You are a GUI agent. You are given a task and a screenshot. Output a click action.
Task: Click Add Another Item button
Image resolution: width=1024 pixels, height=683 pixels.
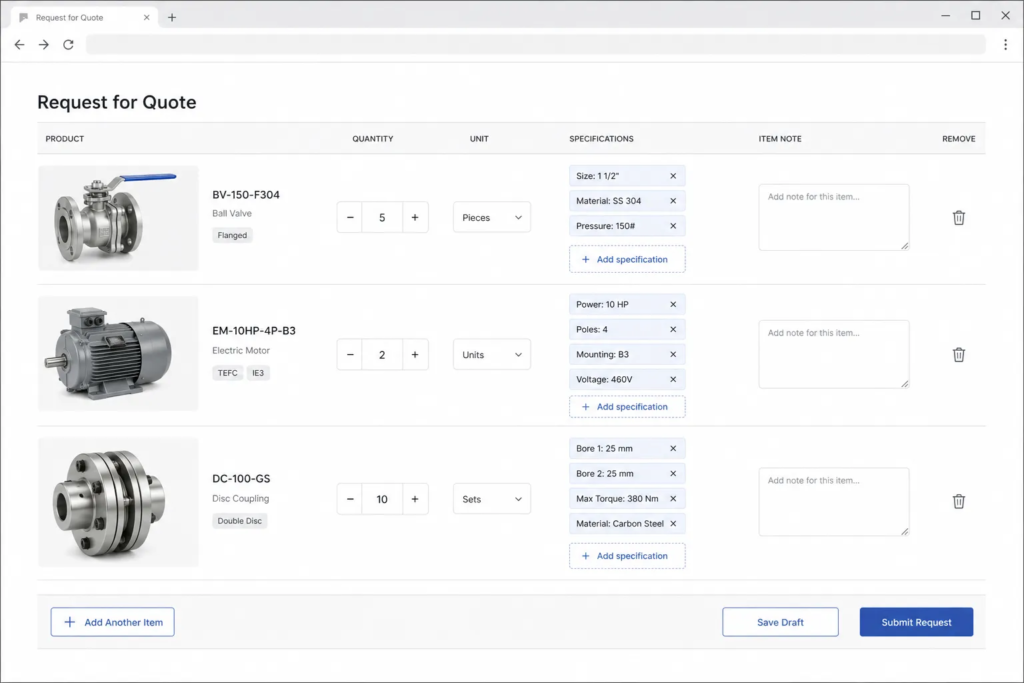[112, 622]
